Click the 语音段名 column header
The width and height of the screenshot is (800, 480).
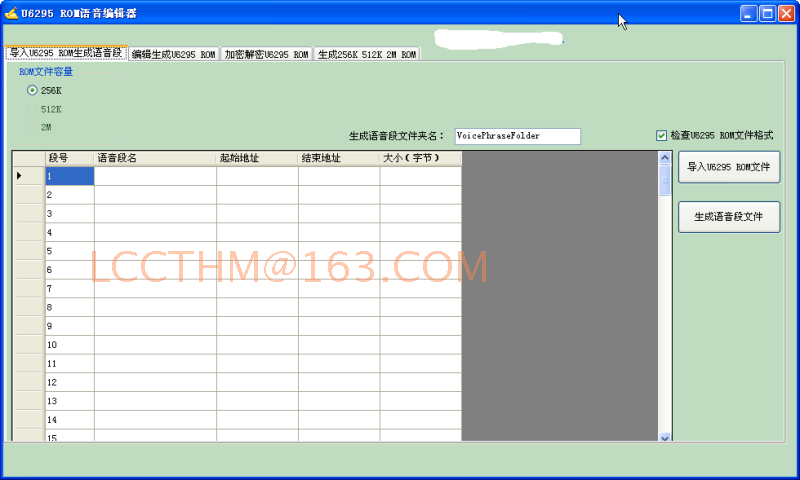tap(155, 158)
